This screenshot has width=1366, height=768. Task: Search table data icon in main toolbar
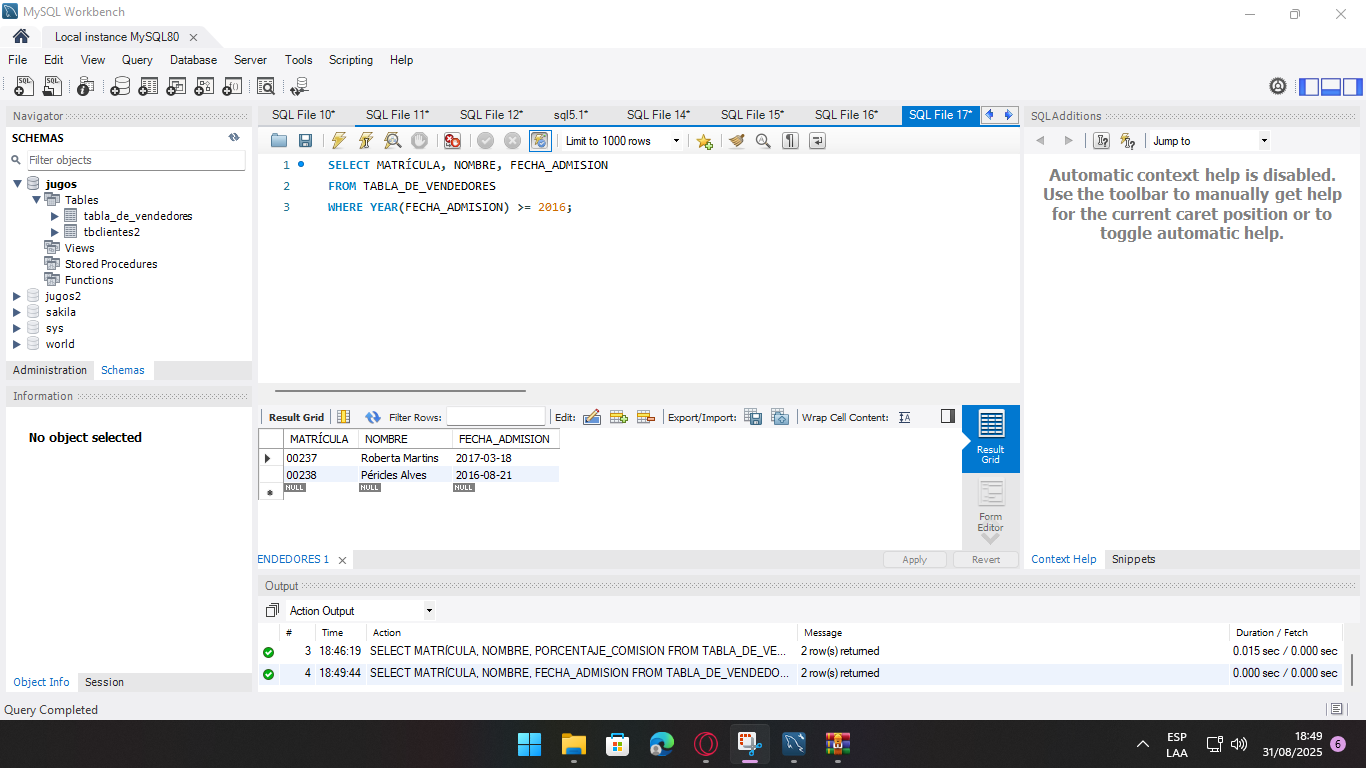tap(266, 87)
